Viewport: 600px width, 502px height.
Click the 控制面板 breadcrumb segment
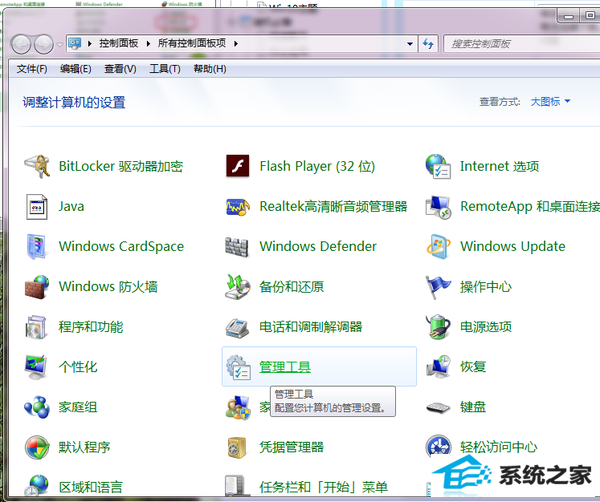[119, 44]
